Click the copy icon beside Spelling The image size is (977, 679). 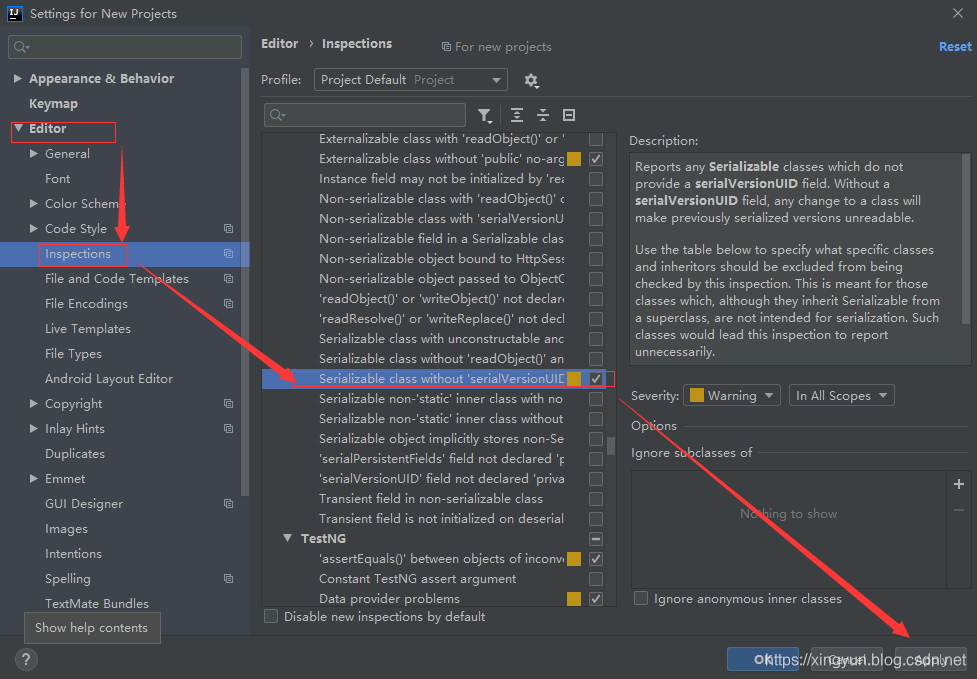(x=229, y=579)
